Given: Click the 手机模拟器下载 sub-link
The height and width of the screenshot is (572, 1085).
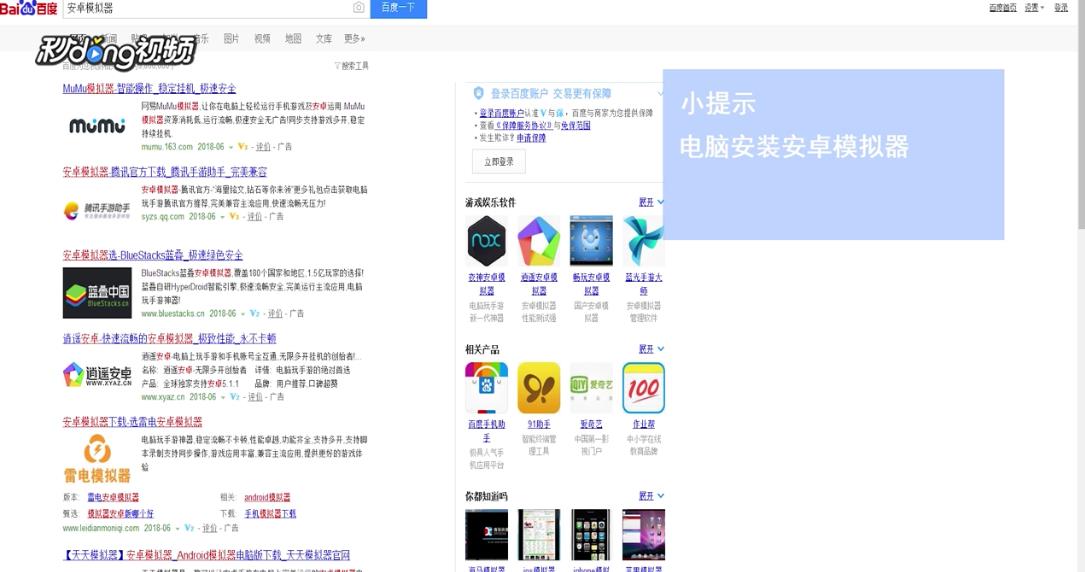Looking at the screenshot, I should coord(270,514).
